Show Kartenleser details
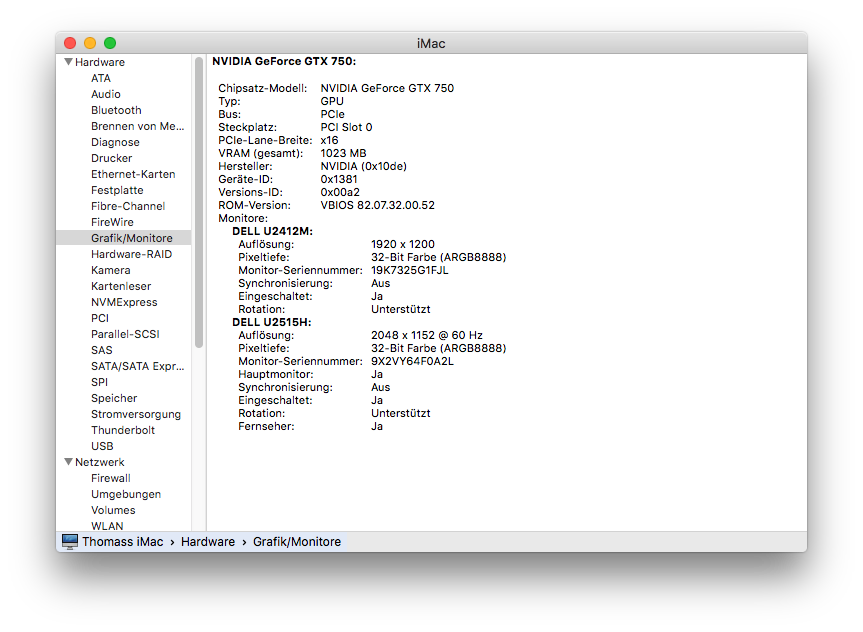863x632 pixels. click(x=121, y=286)
